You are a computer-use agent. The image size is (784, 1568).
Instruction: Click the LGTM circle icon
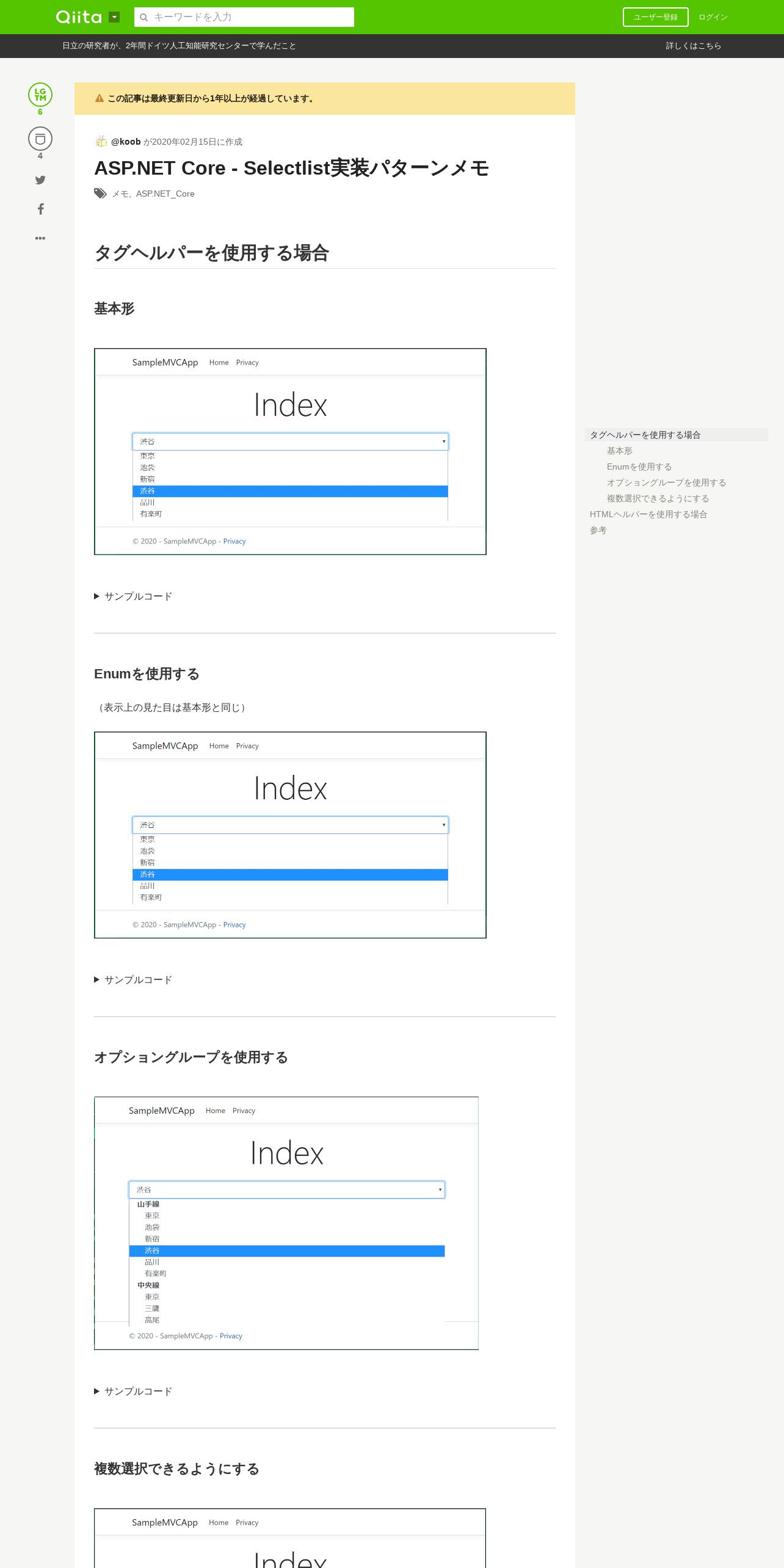pyautogui.click(x=40, y=95)
